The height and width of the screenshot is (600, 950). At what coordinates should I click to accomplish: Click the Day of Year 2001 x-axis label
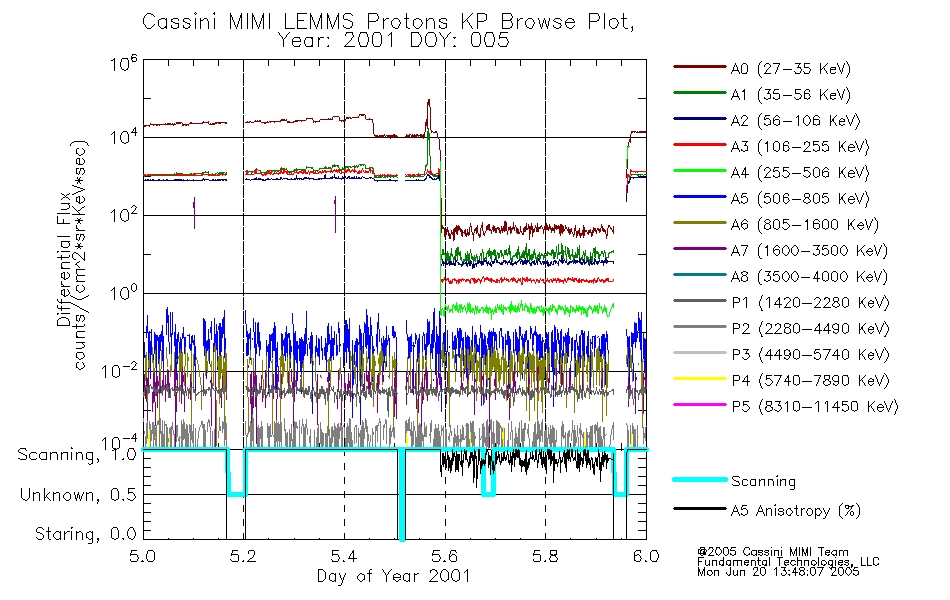[x=393, y=576]
